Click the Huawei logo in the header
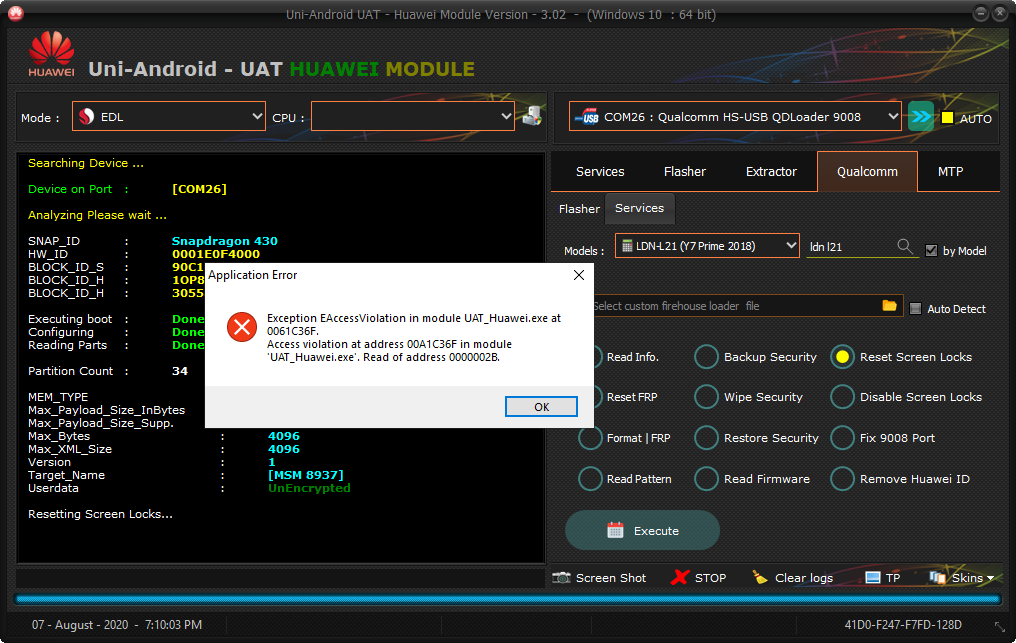The height and width of the screenshot is (643, 1016). pos(51,54)
